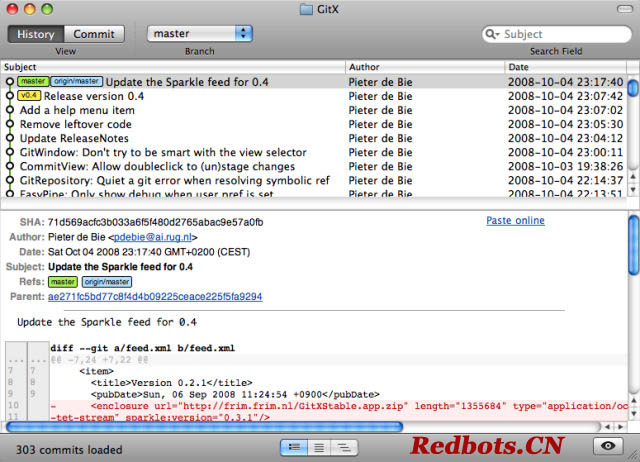Click the toolbar toggle pill button
Screen dimensions: 640x462
coord(624,9)
